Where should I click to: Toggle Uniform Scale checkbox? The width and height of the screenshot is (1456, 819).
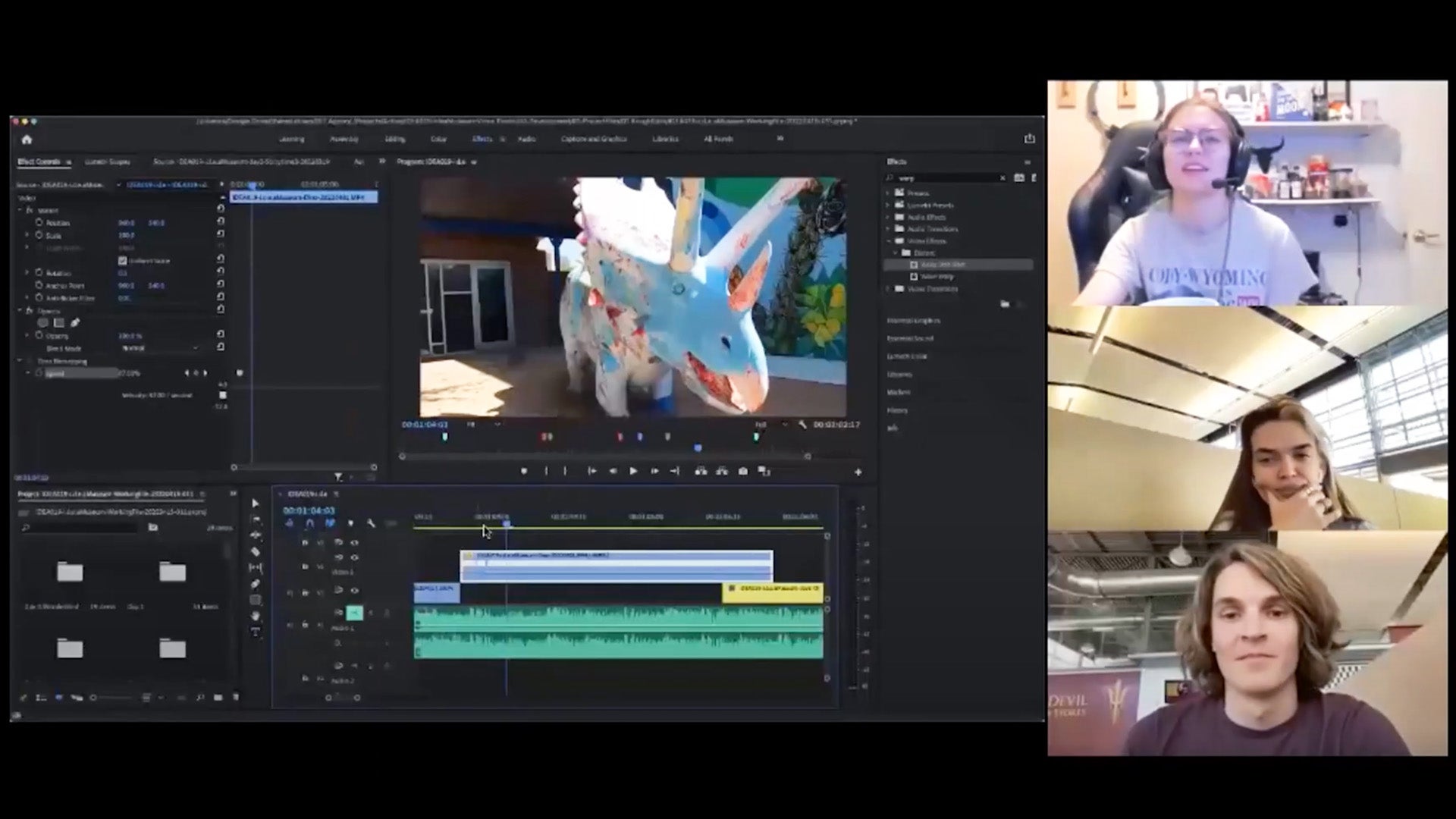click(x=122, y=260)
